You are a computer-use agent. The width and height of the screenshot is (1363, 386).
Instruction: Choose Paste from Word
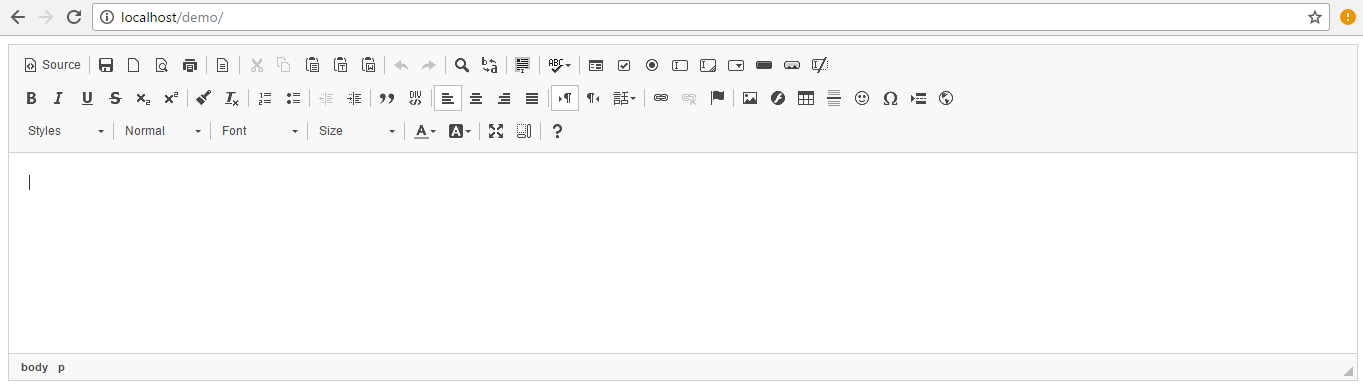coord(368,65)
